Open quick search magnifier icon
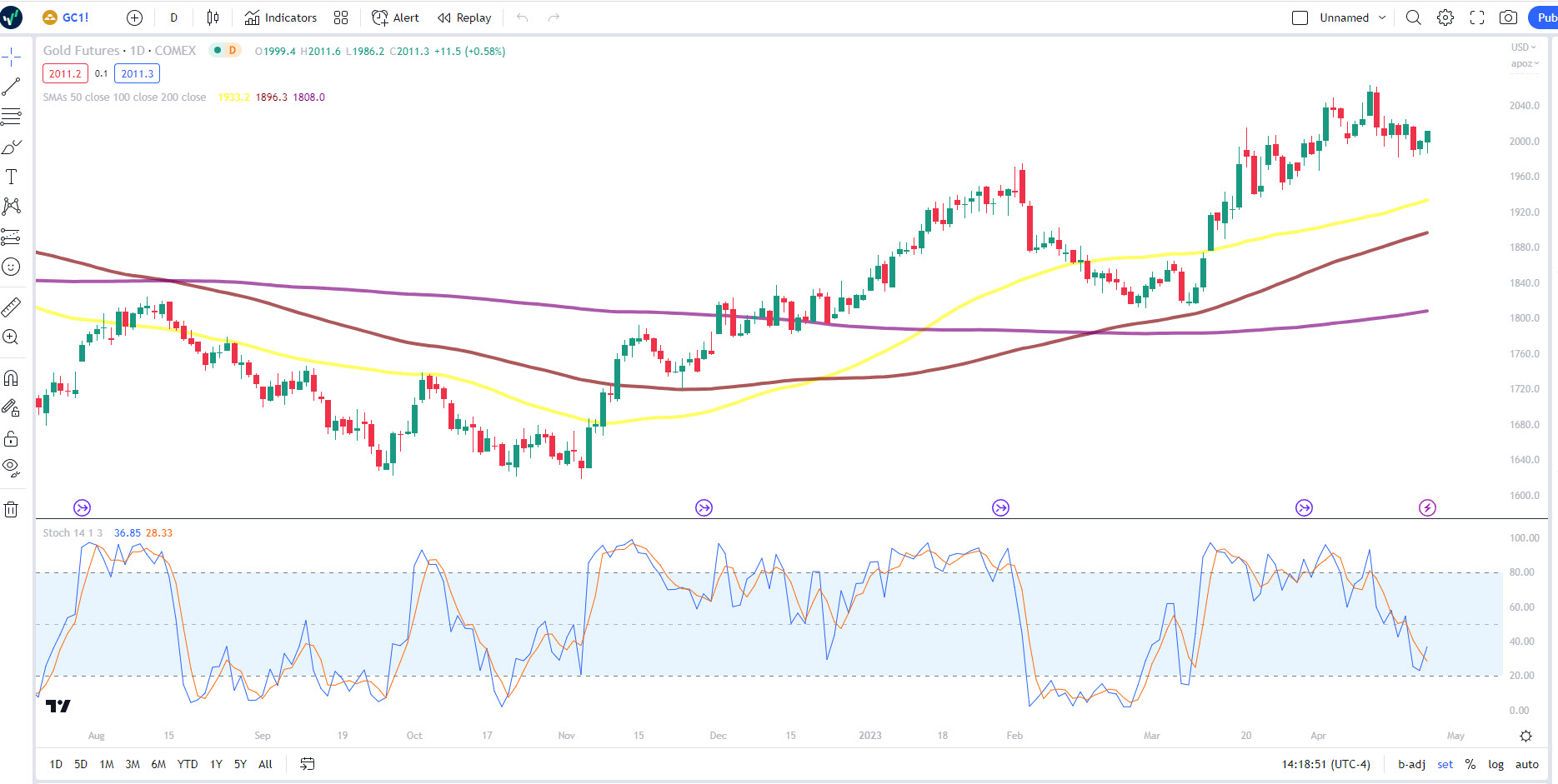The height and width of the screenshot is (784, 1558). pos(1413,17)
